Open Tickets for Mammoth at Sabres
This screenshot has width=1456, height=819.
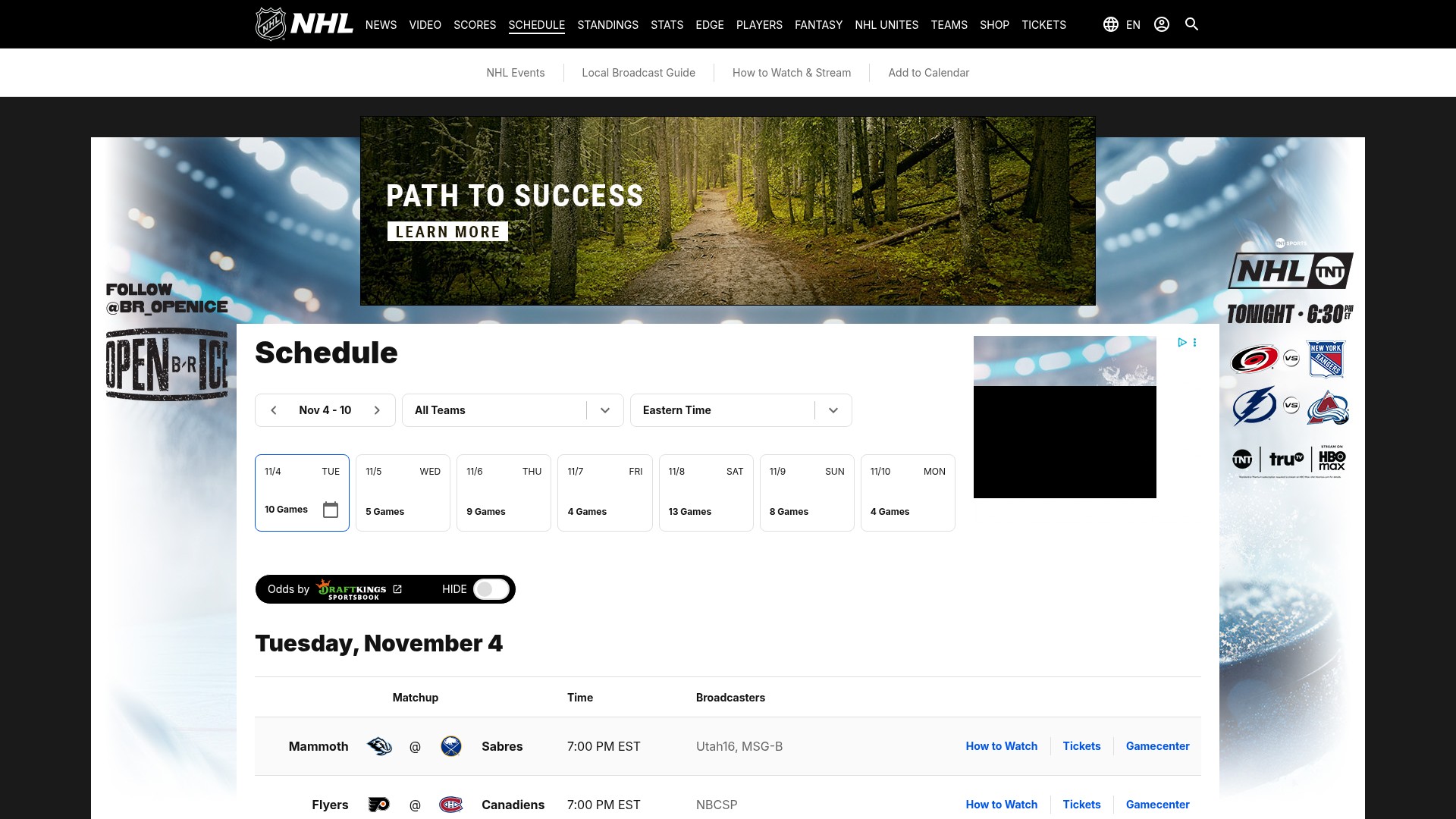point(1081,746)
